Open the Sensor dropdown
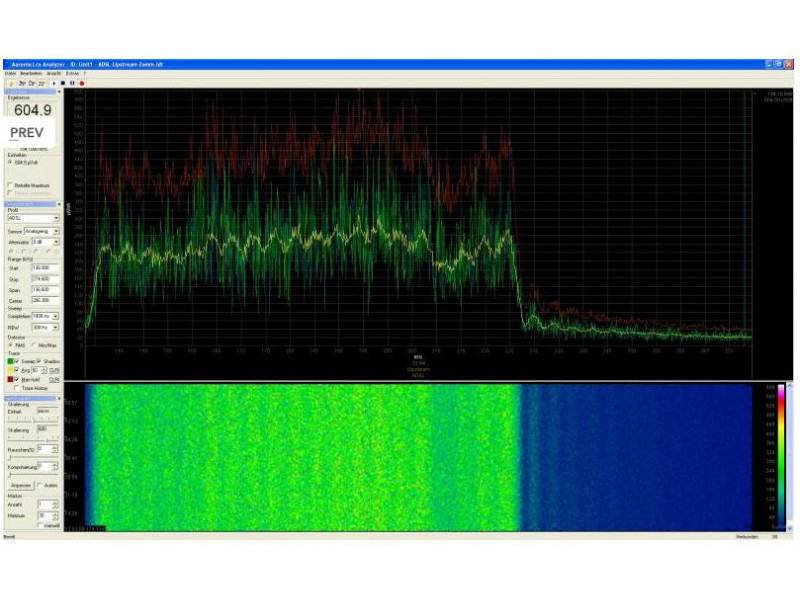The width and height of the screenshot is (800, 600). (42, 231)
